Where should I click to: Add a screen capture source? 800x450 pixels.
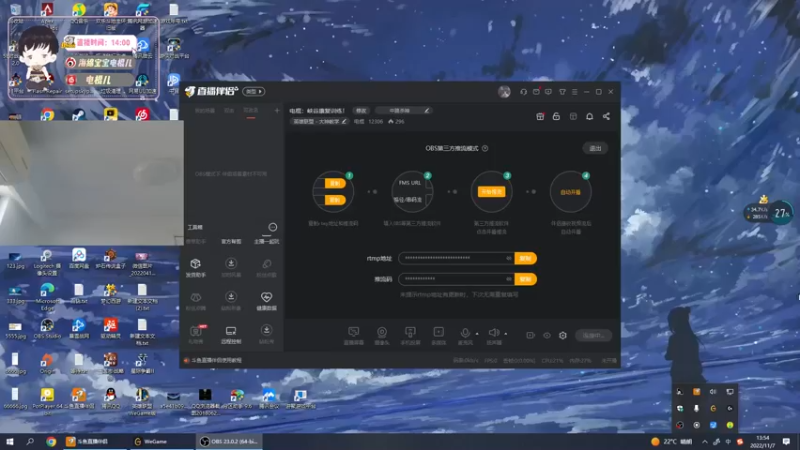(x=354, y=336)
